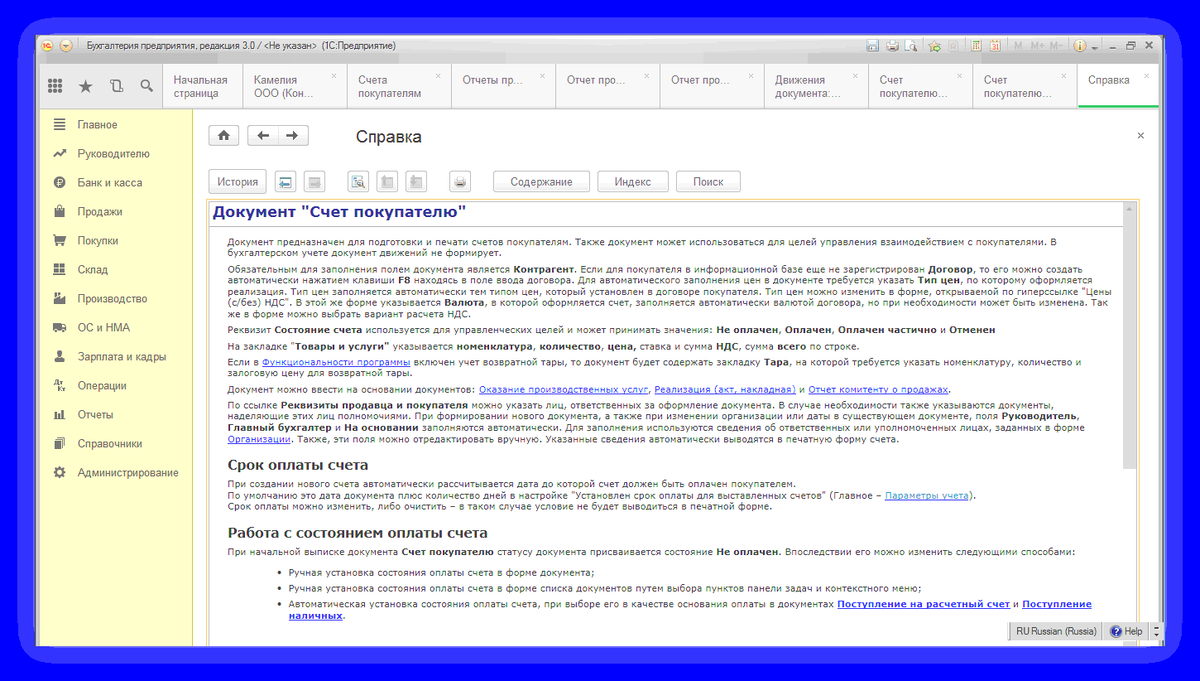1200x681 pixels.
Task: Click the next section down-arrow icon
Action: tap(416, 182)
